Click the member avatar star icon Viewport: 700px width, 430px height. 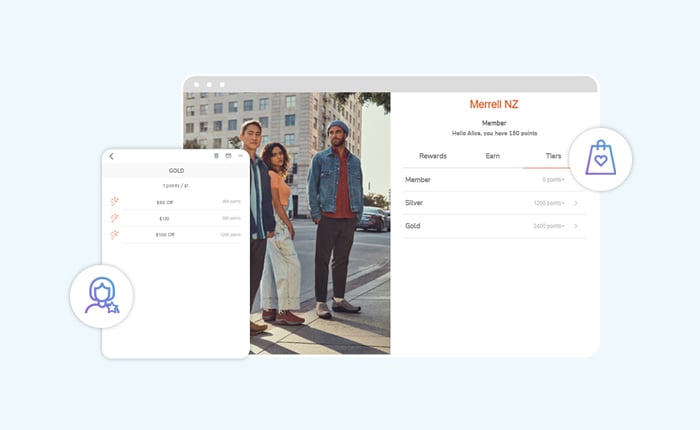102,296
